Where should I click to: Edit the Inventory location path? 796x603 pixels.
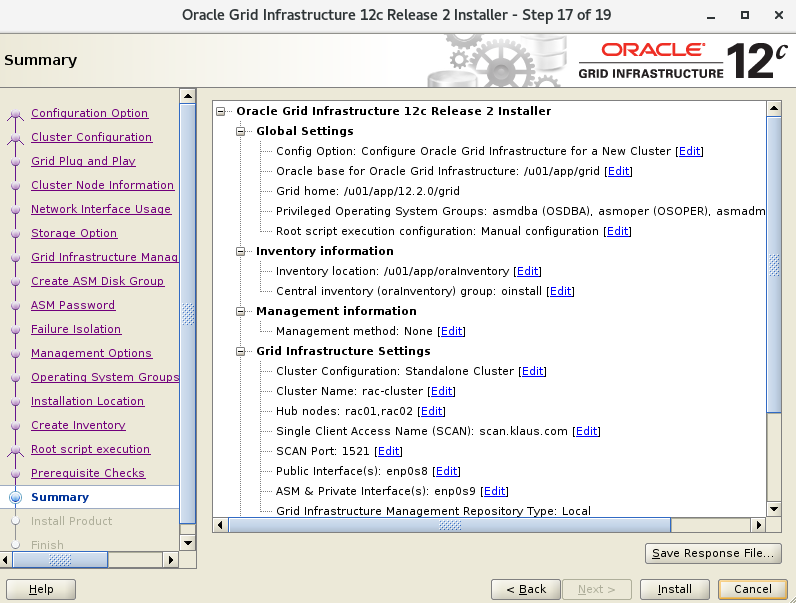(527, 271)
